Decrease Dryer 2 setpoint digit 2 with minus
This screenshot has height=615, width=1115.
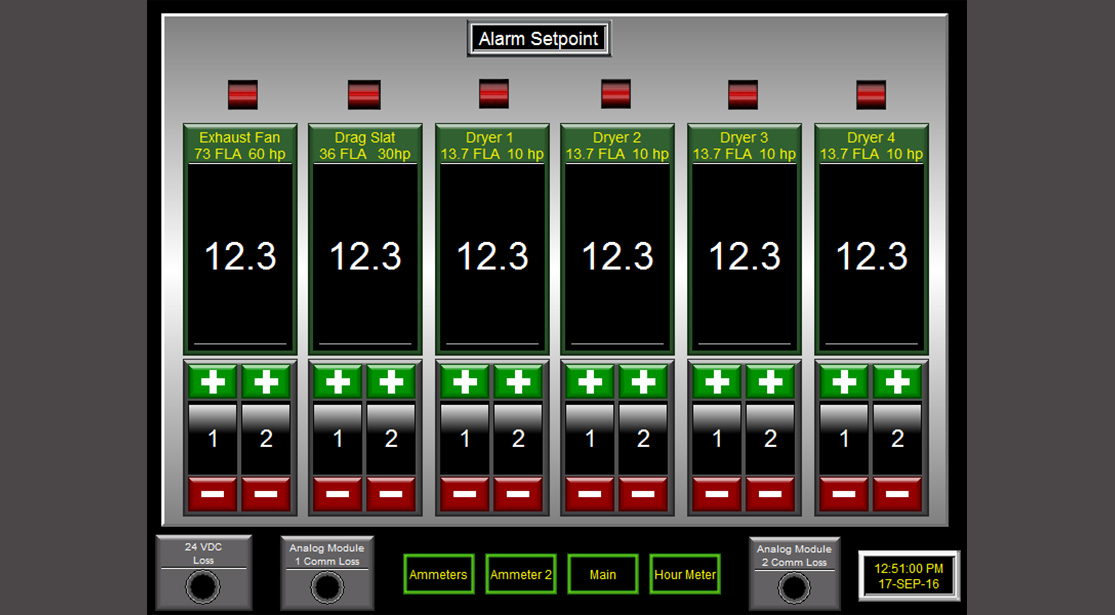[x=644, y=494]
